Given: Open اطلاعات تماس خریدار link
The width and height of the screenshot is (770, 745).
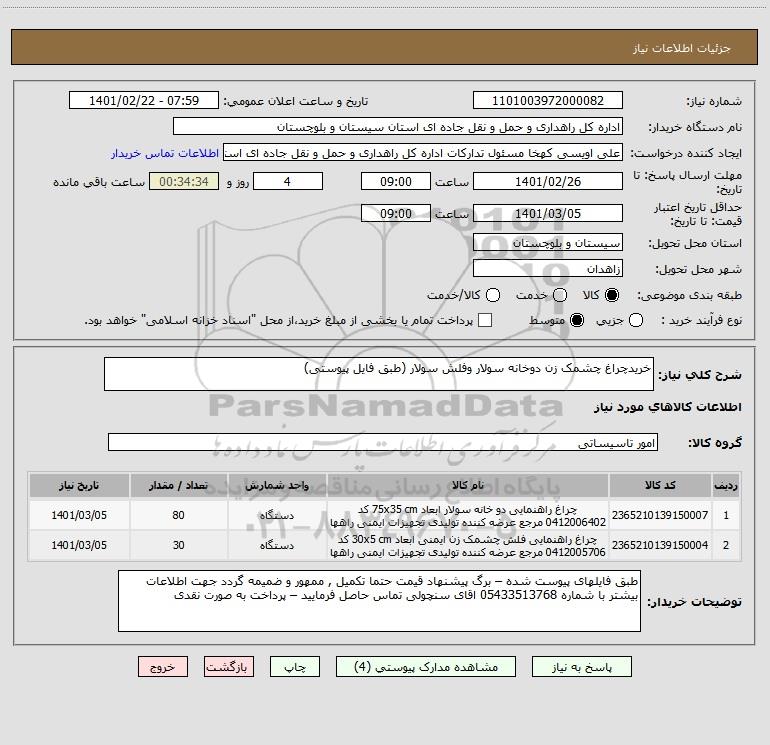Looking at the screenshot, I should click(165, 153).
